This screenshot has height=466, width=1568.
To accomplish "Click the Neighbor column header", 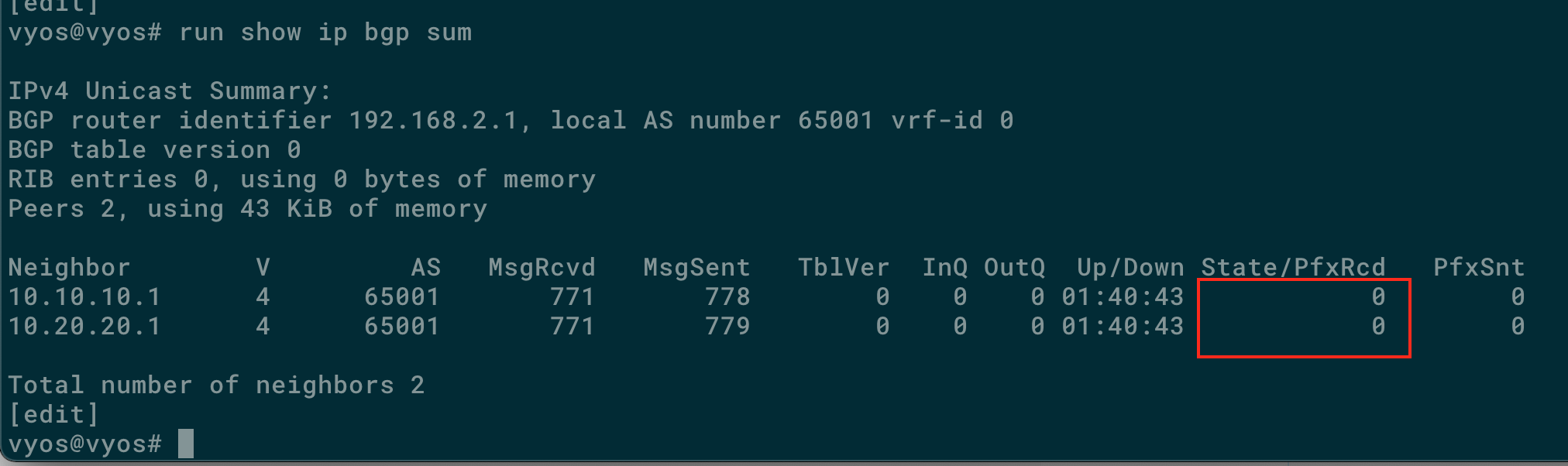I will [x=69, y=268].
